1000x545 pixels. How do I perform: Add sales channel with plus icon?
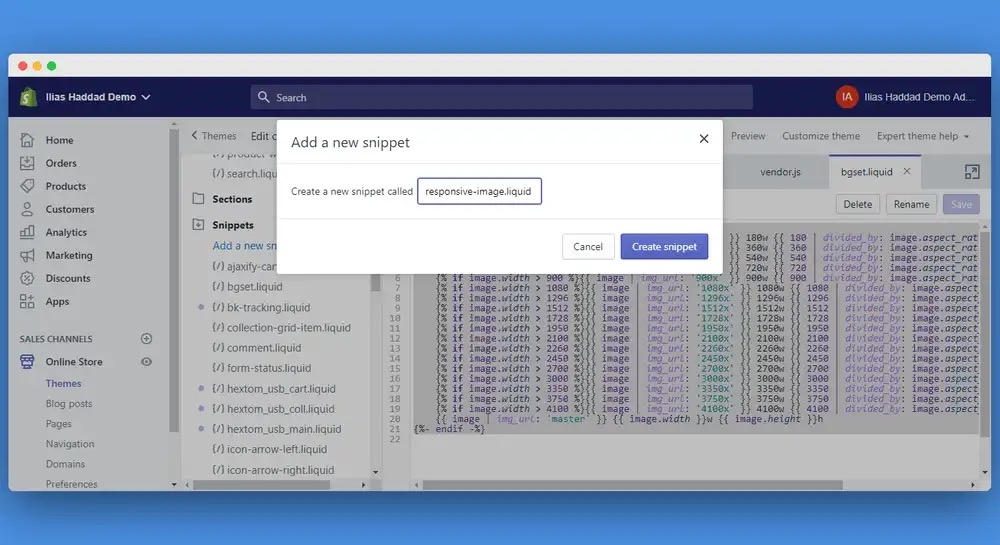147,339
